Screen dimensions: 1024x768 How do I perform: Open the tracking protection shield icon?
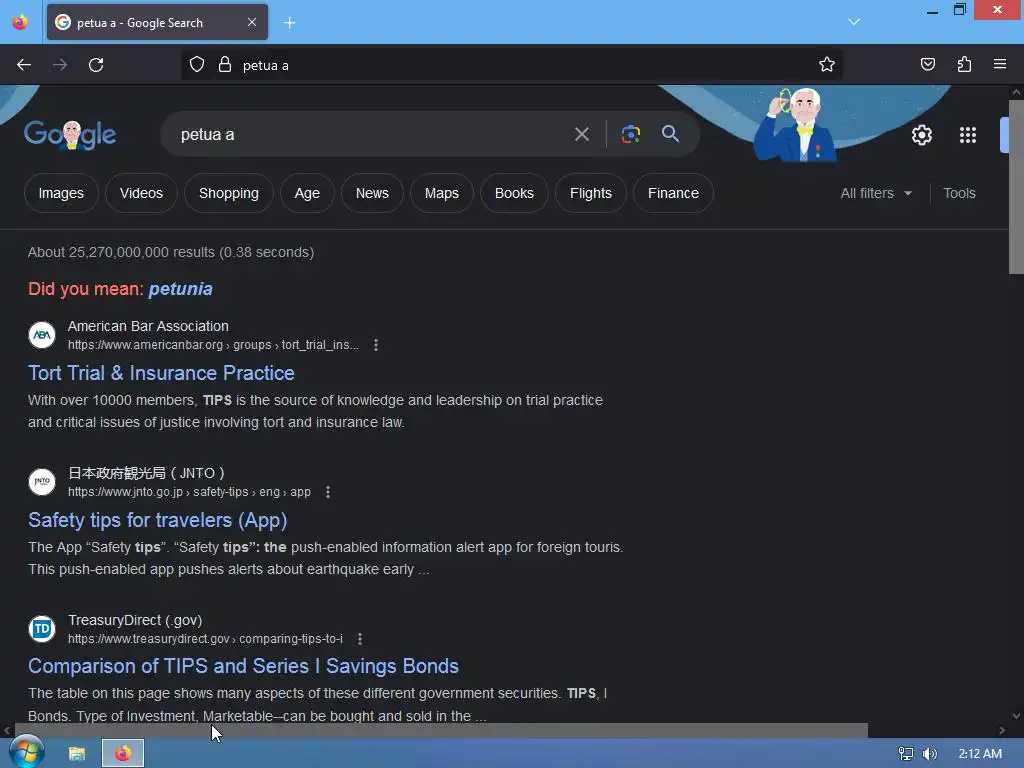pyautogui.click(x=197, y=65)
